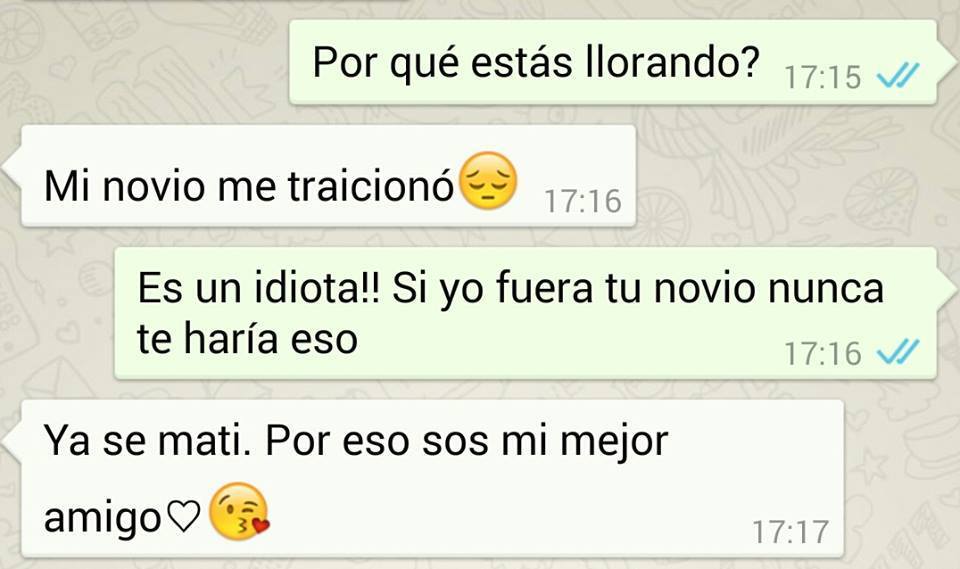Click the blue read checkmarks at 17:16

click(x=898, y=353)
